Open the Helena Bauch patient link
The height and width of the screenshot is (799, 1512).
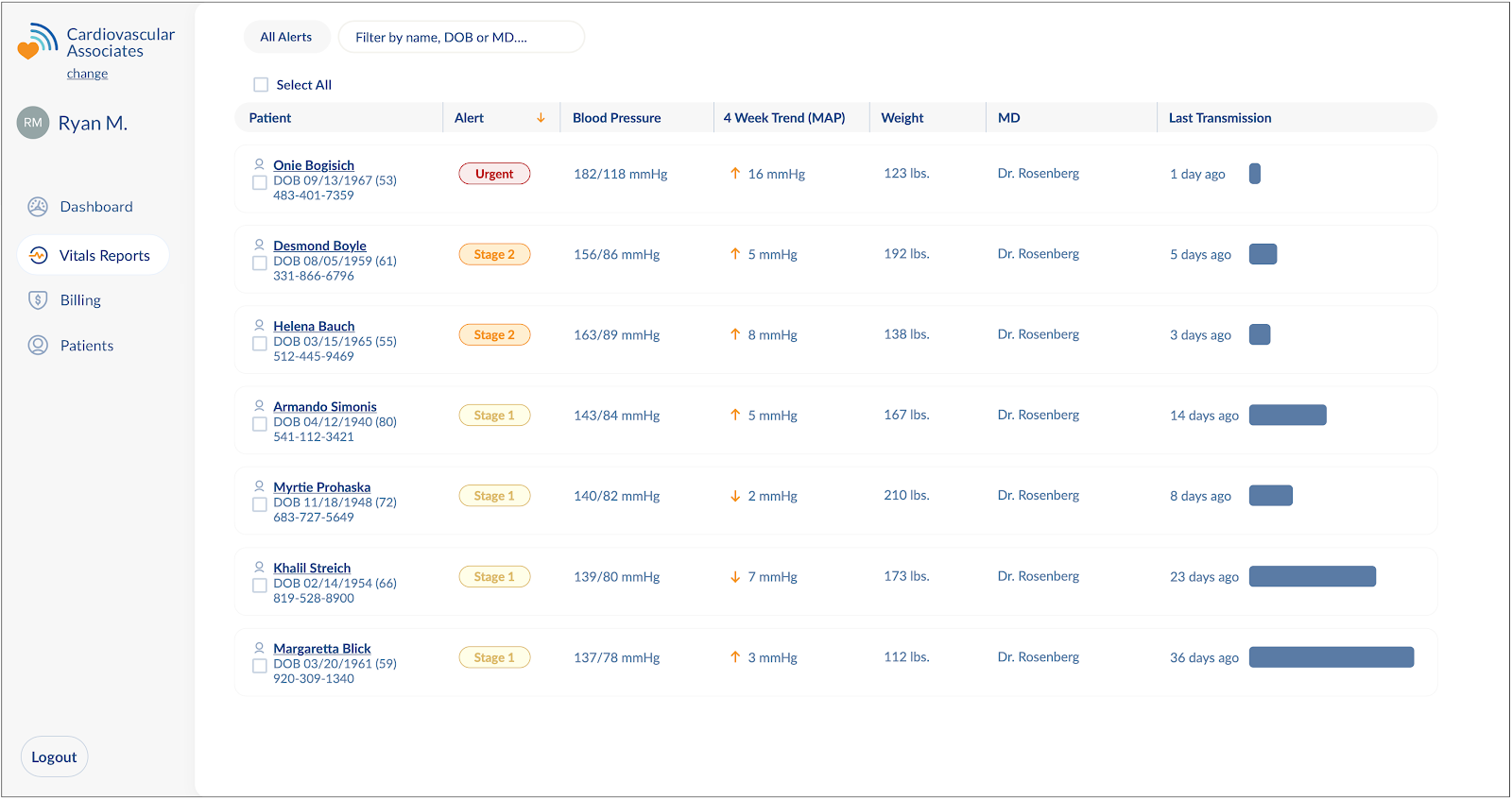(314, 326)
